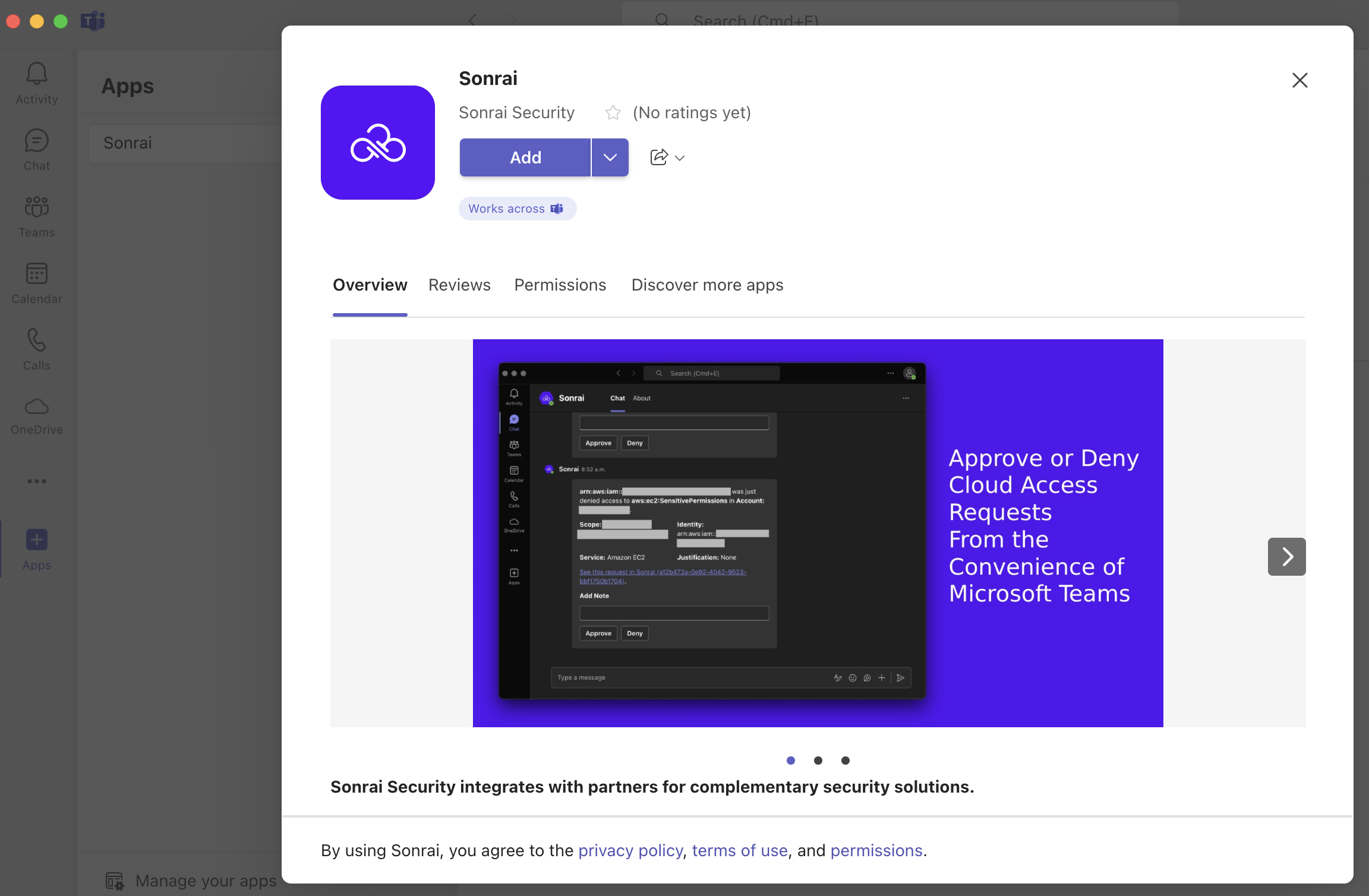Expand the share options chevron
This screenshot has height=896, width=1369.
[680, 158]
